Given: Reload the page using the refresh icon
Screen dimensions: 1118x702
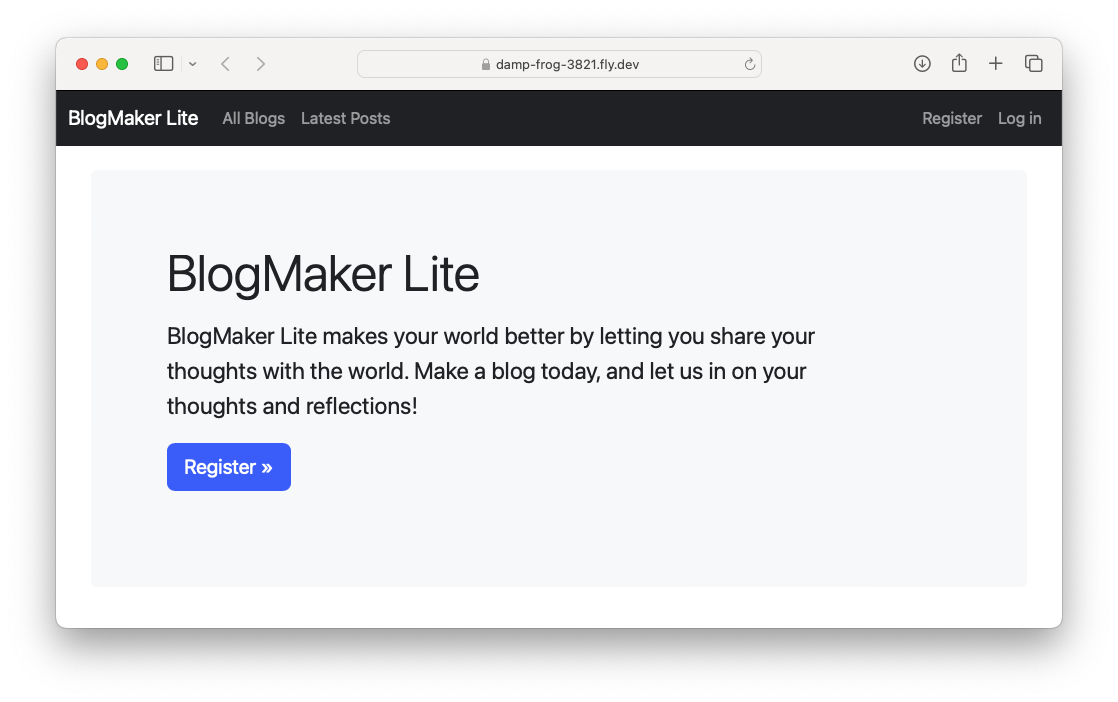Looking at the screenshot, I should coord(749,64).
